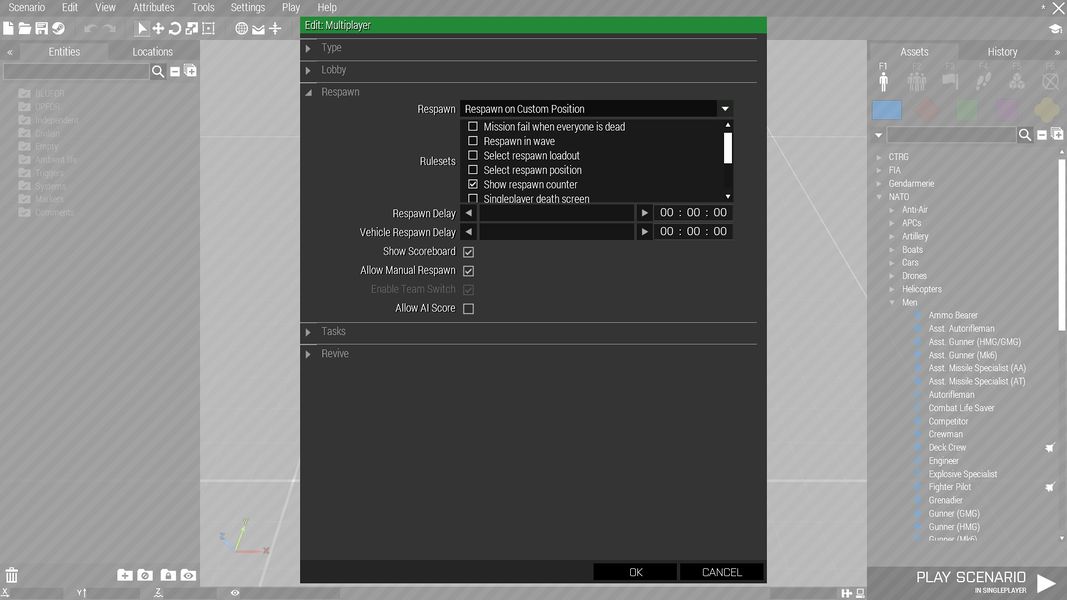Open scenario with the folder icon
Image resolution: width=1067 pixels, height=600 pixels.
point(25,29)
